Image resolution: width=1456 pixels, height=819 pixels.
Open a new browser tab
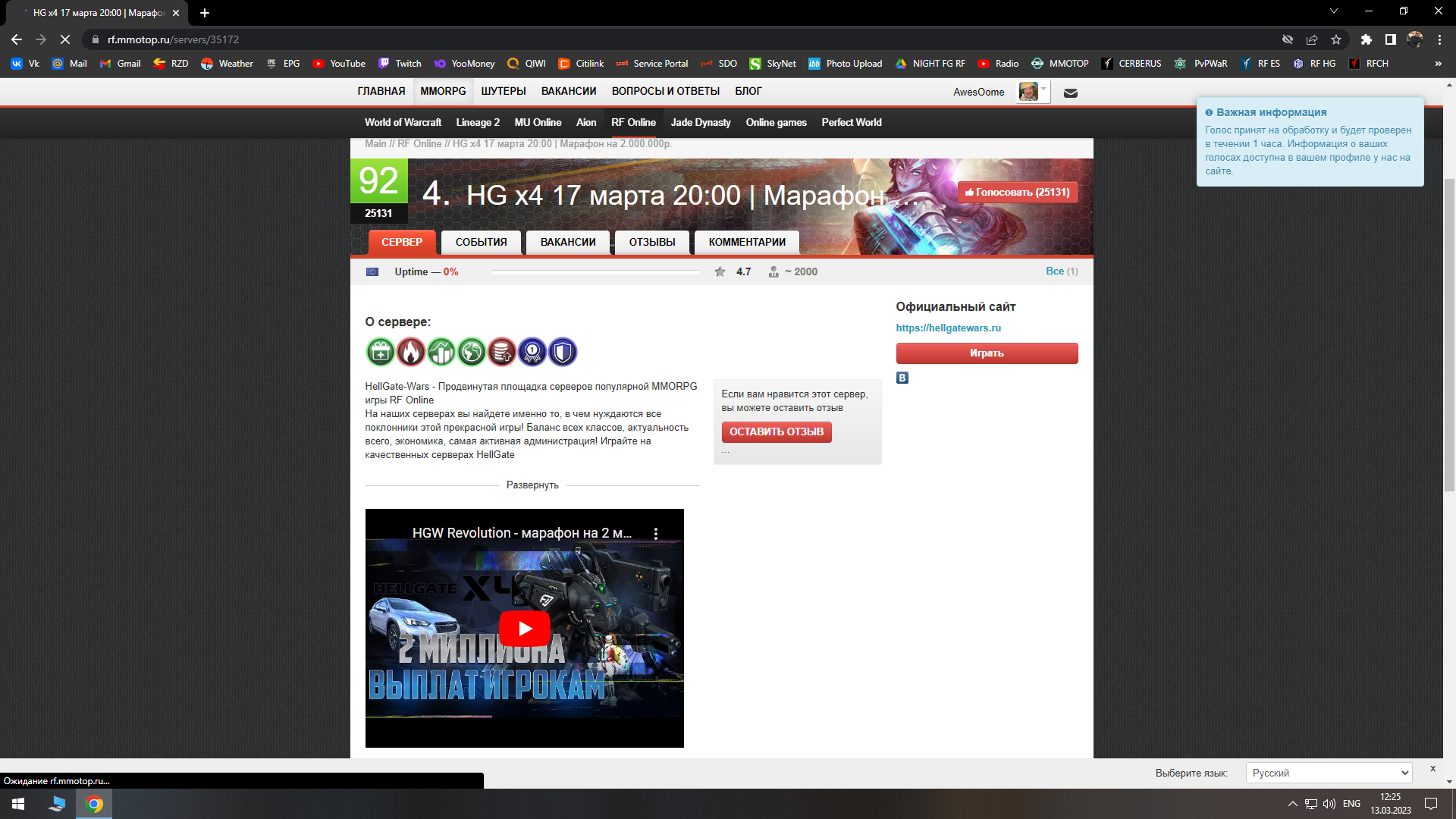(x=205, y=13)
